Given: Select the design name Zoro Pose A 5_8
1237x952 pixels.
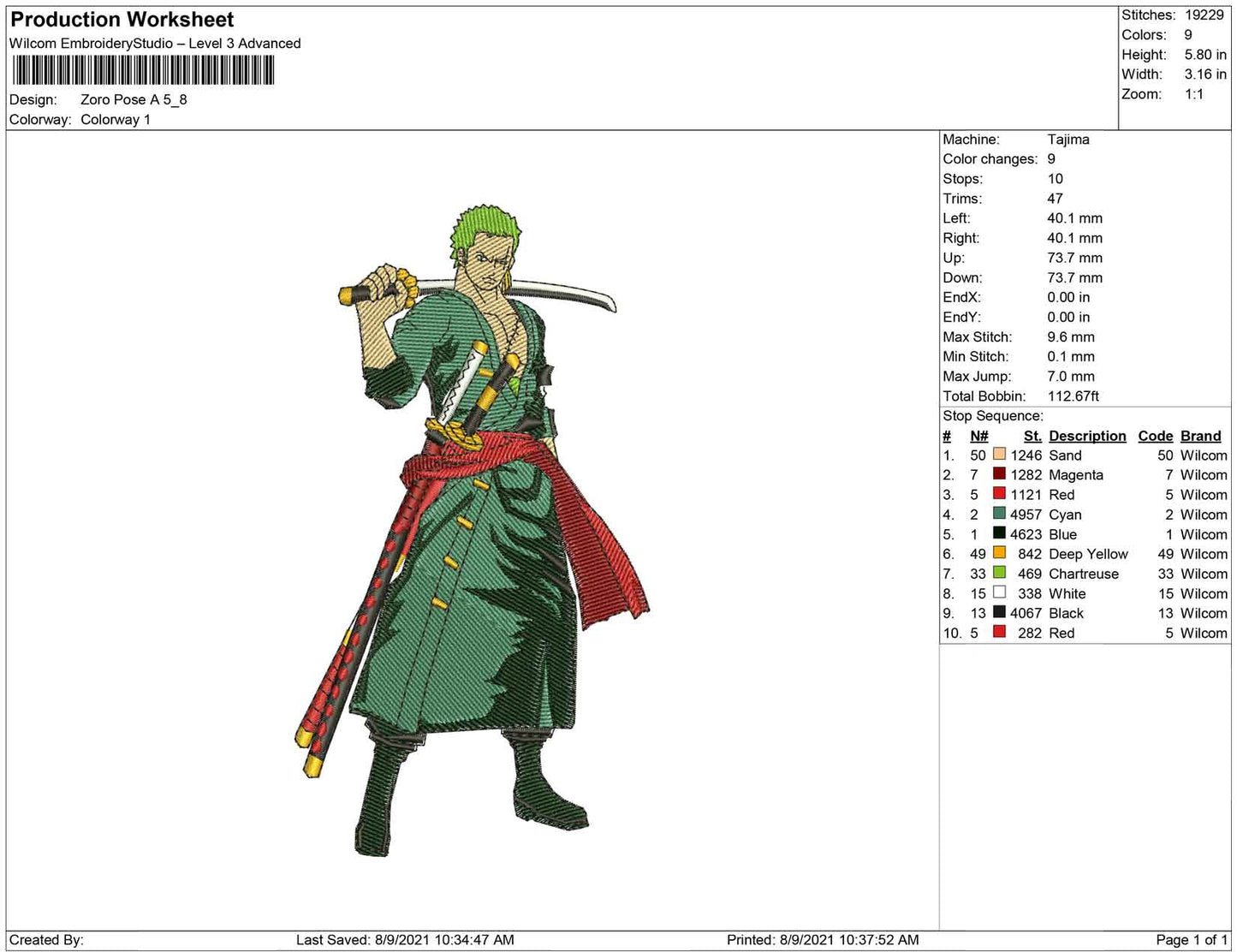Looking at the screenshot, I should 134,99.
